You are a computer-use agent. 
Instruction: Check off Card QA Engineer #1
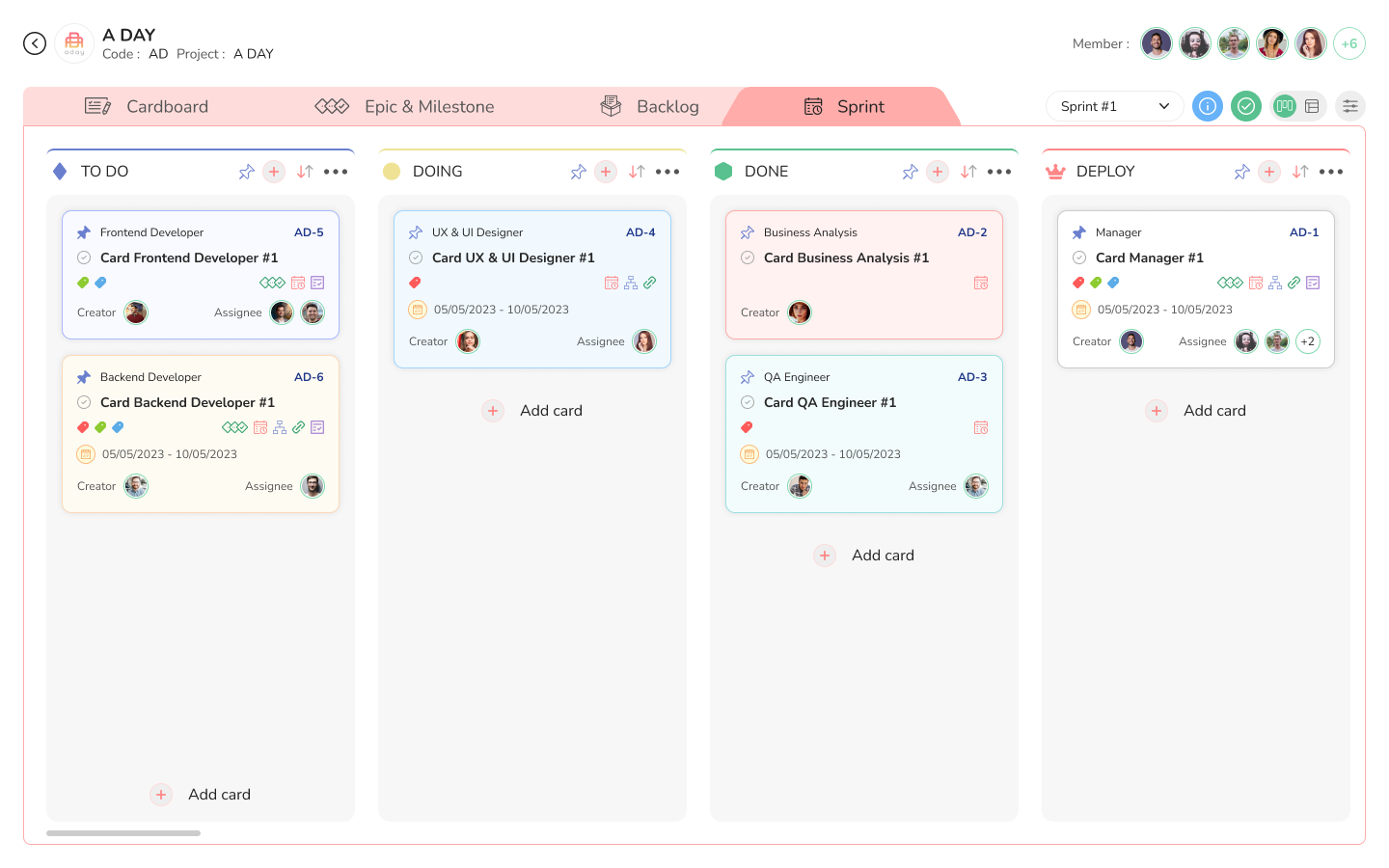[748, 402]
